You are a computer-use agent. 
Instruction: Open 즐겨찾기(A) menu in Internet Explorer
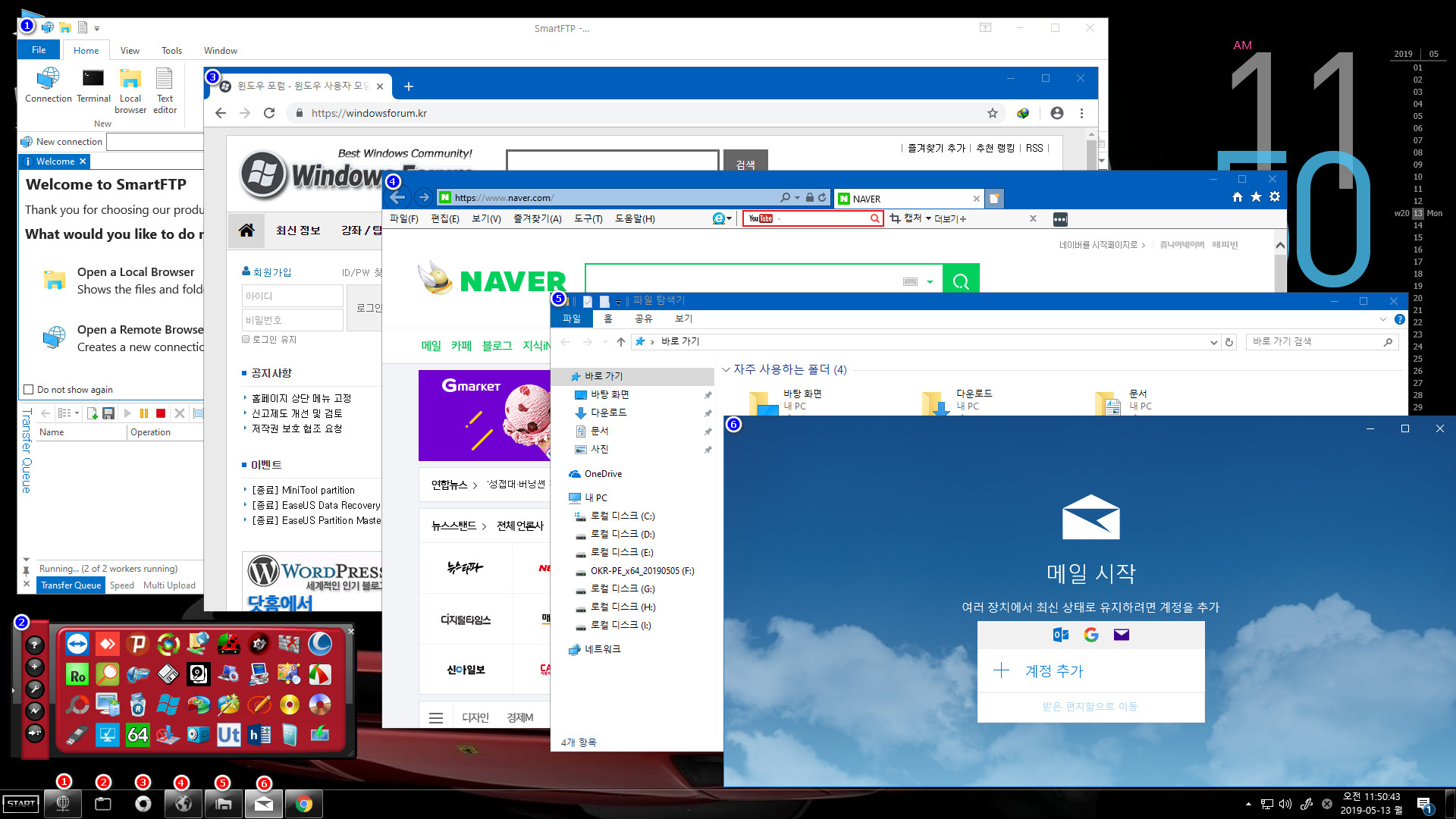537,218
